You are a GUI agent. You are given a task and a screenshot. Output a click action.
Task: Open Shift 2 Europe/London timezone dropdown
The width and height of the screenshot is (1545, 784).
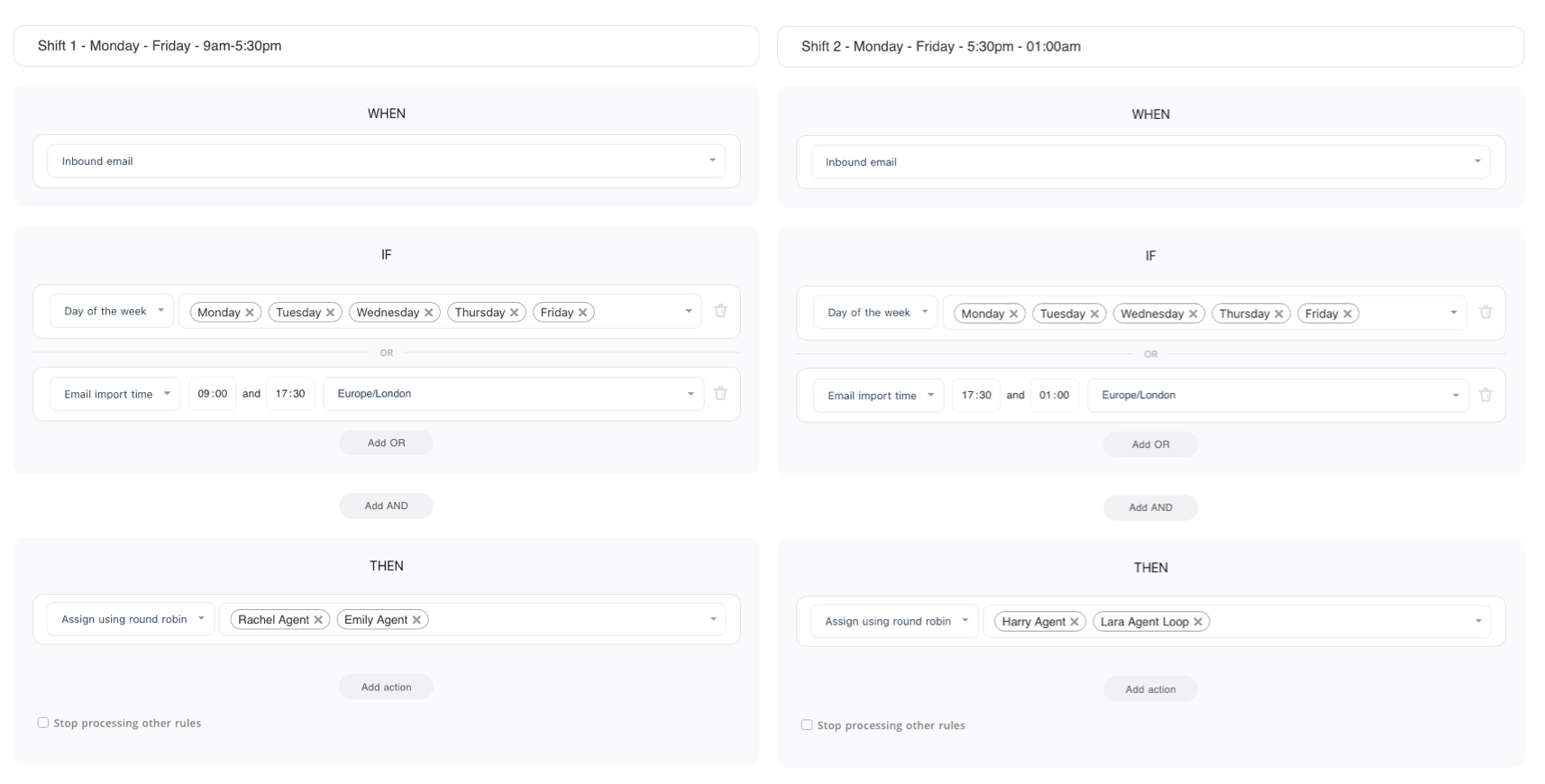pos(1277,396)
